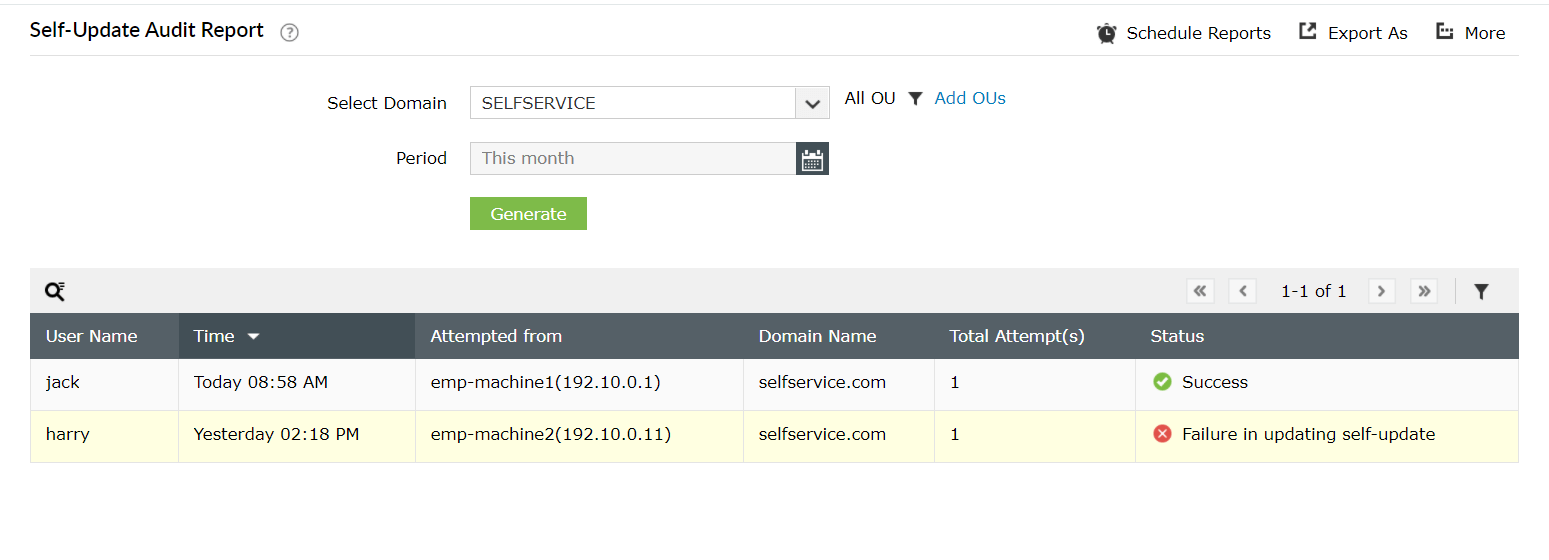Click the Export As icon
The height and width of the screenshot is (560, 1549).
(1308, 32)
